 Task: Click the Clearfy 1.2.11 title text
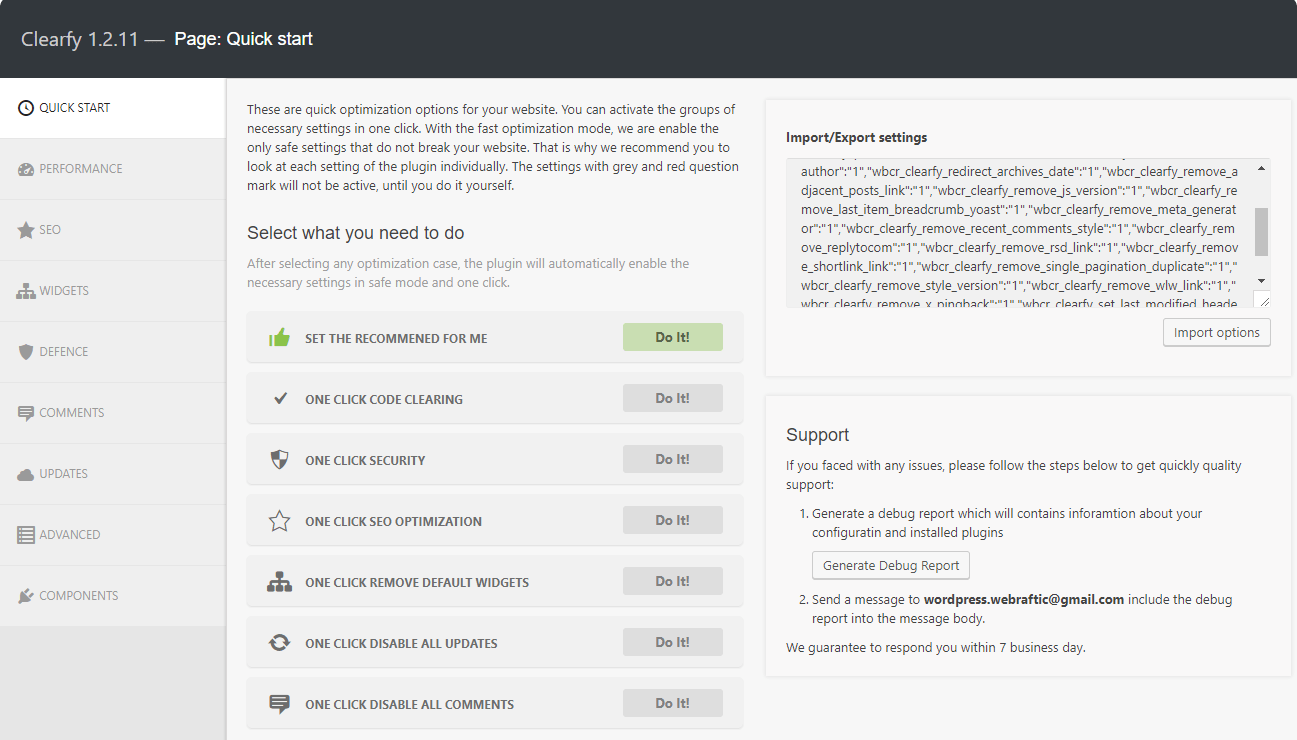pos(80,39)
